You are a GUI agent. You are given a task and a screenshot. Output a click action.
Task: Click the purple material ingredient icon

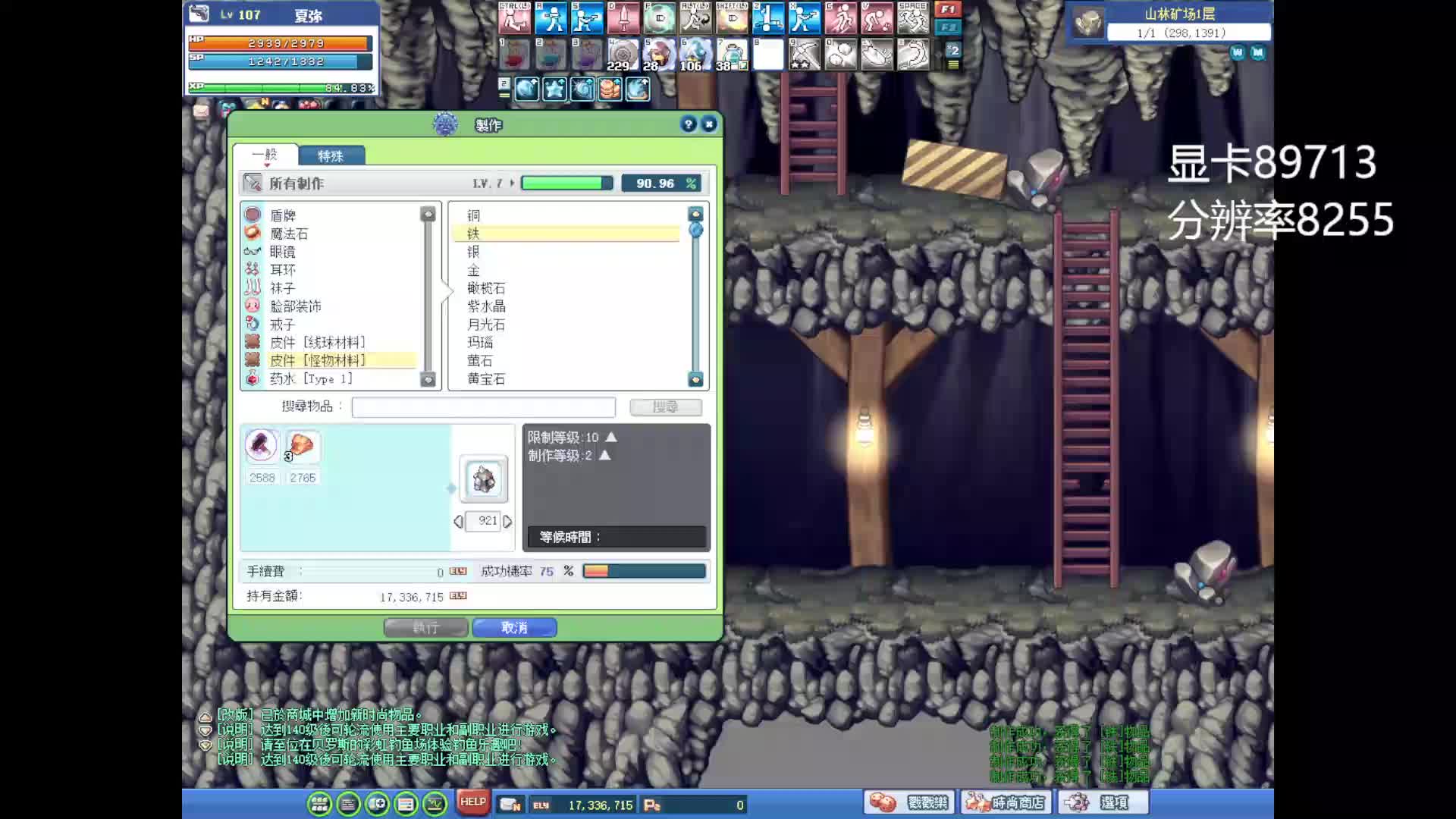262,446
